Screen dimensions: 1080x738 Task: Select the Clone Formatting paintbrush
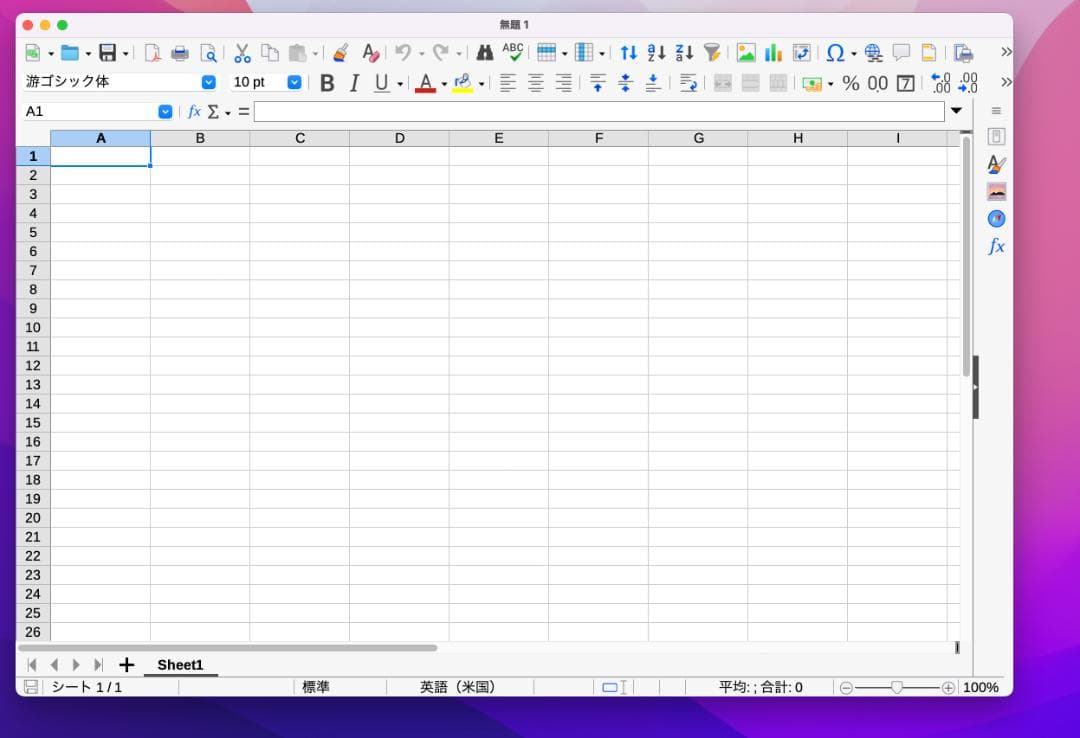click(340, 52)
